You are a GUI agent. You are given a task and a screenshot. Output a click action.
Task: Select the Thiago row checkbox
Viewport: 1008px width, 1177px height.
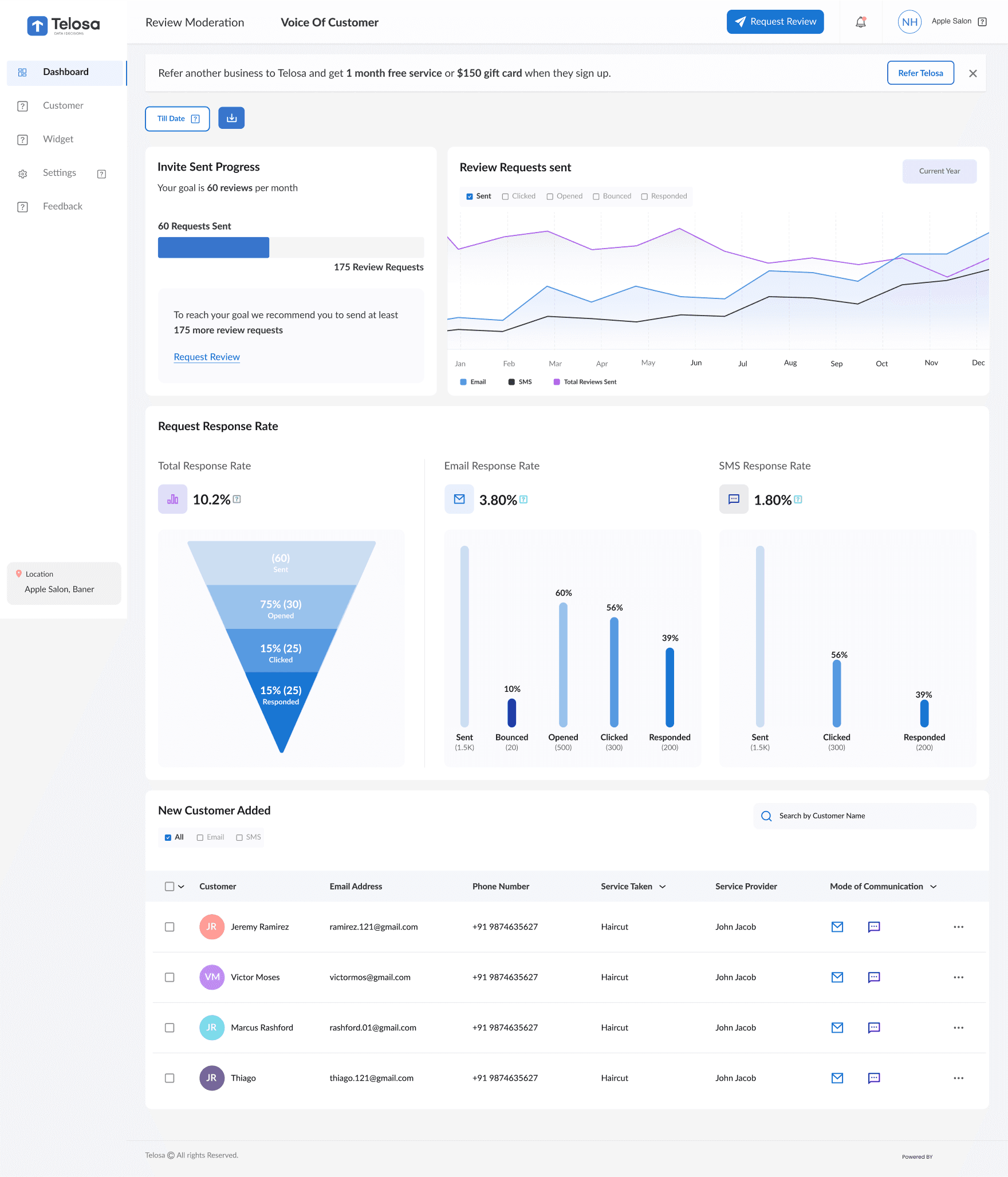[170, 1078]
